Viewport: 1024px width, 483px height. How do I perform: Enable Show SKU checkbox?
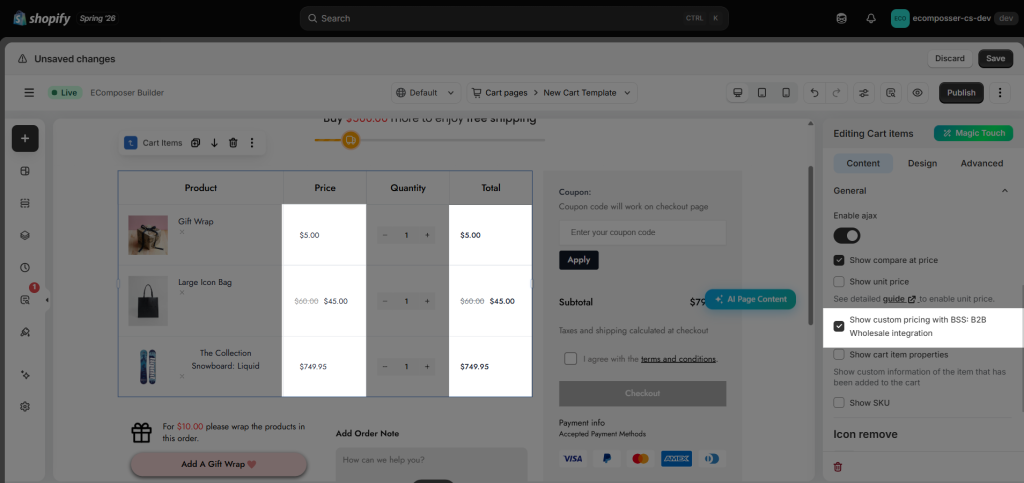(839, 403)
